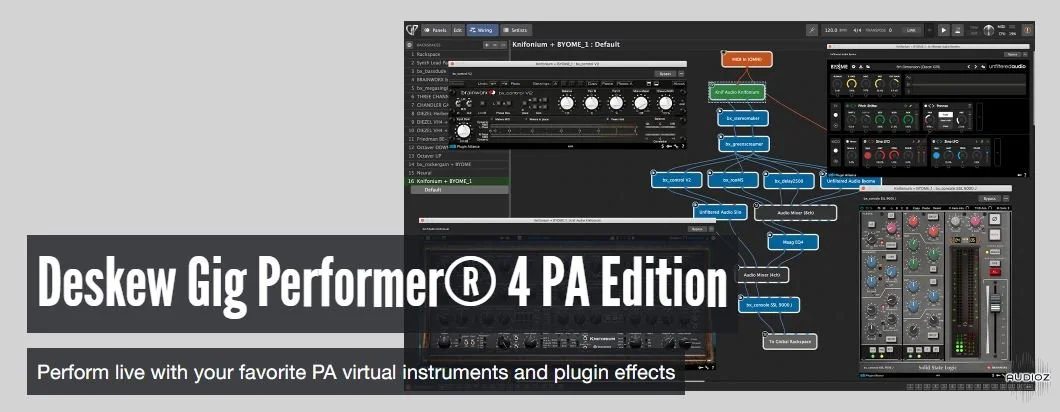This screenshot has height=412, width=1060.
Task: Adjust the Balance knob in bx_control V2
Action: (x=567, y=103)
